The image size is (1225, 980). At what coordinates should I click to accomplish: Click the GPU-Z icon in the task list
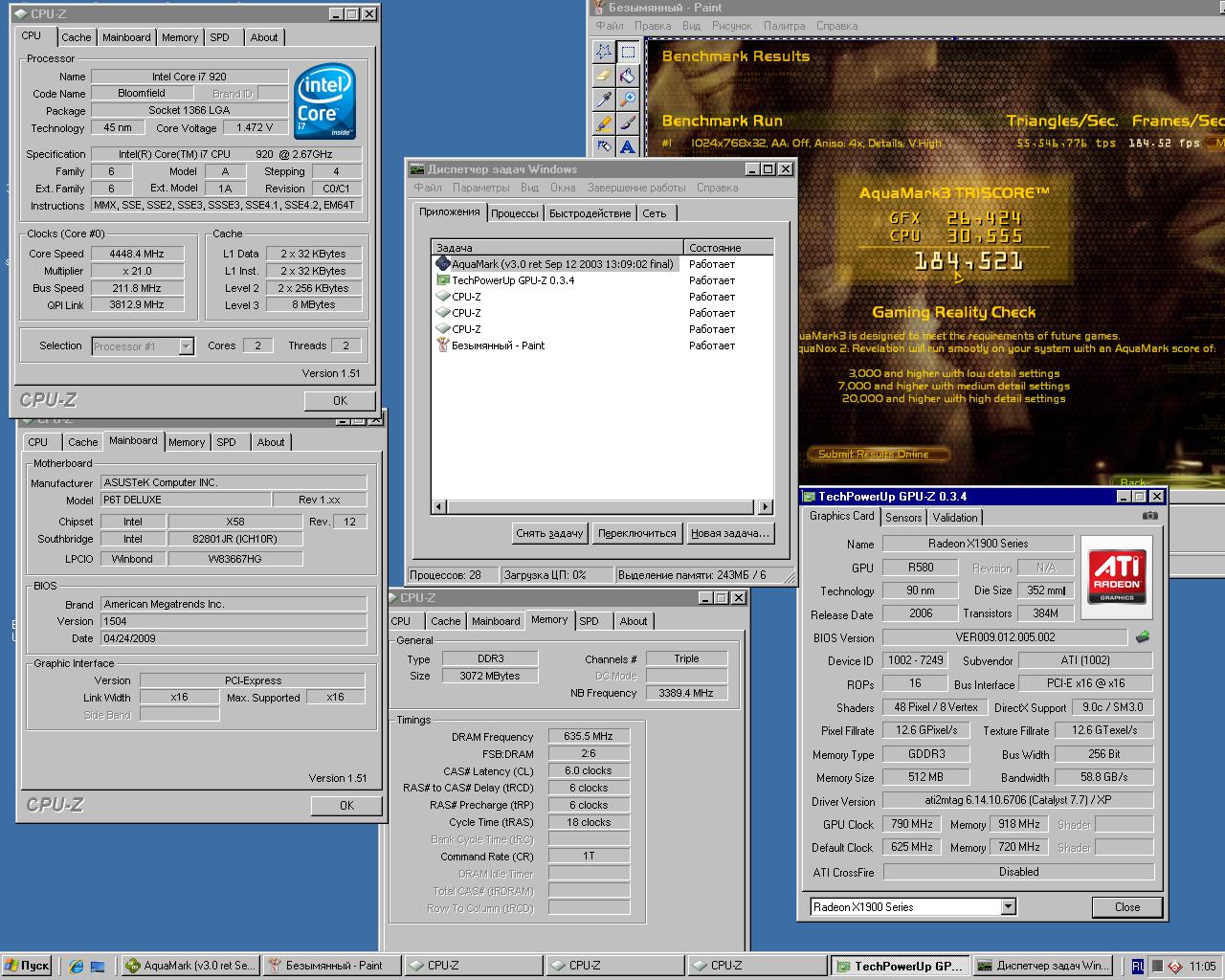tap(442, 279)
